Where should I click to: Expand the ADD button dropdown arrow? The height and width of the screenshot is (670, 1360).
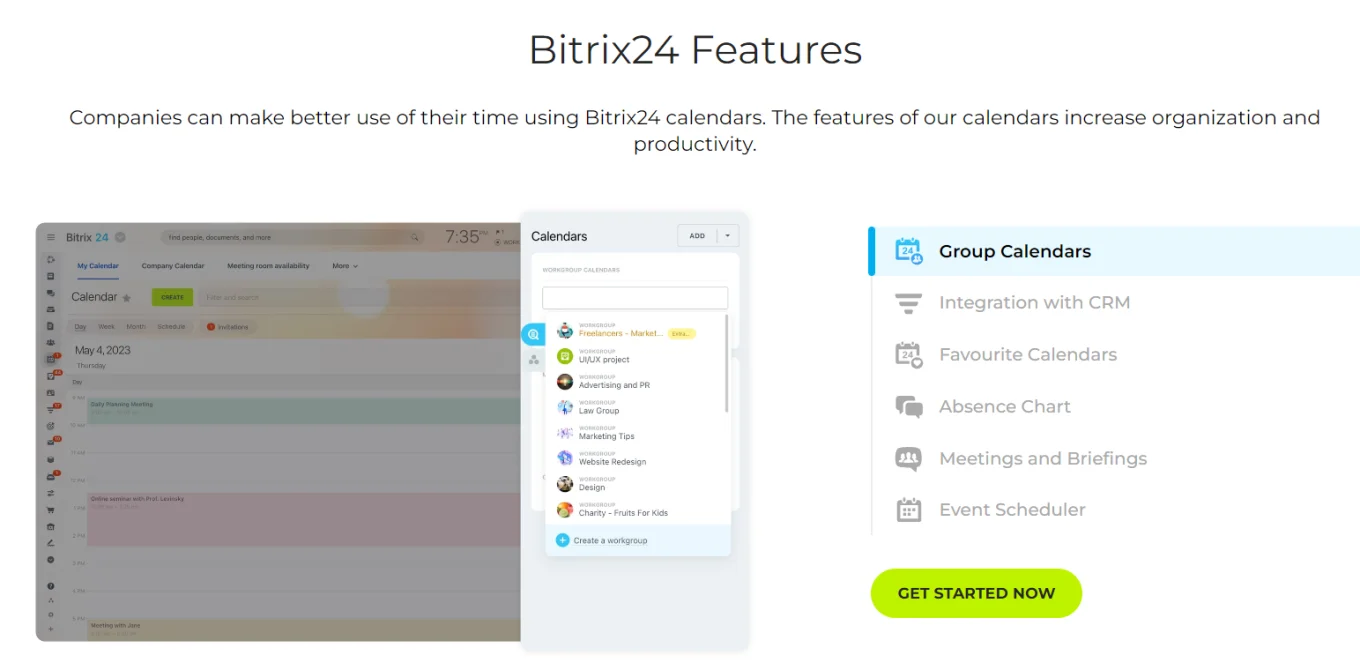click(x=727, y=235)
